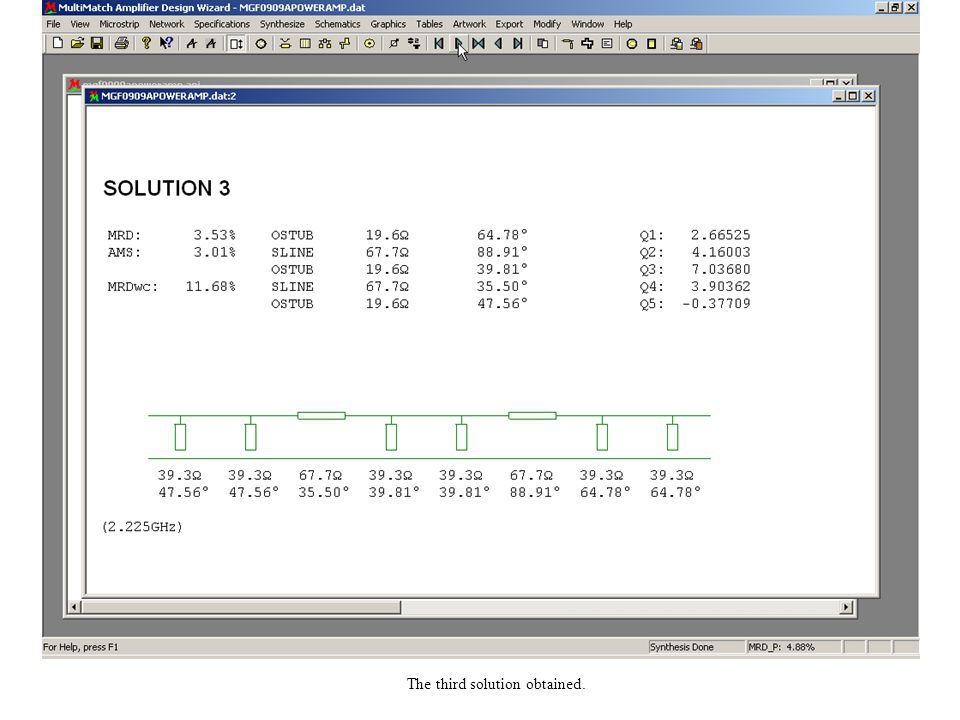Open the Synthesize menu
The width and height of the screenshot is (960, 720).
point(282,24)
